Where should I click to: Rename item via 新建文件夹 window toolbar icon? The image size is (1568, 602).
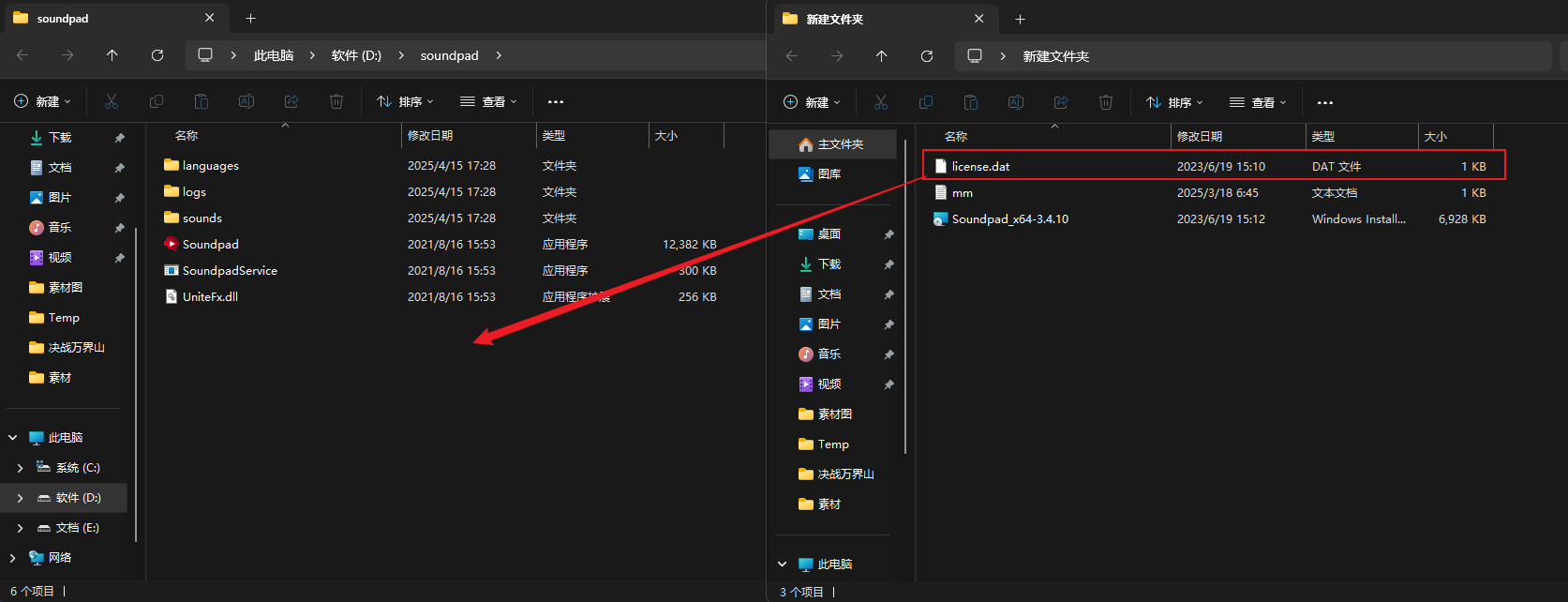pos(1016,102)
